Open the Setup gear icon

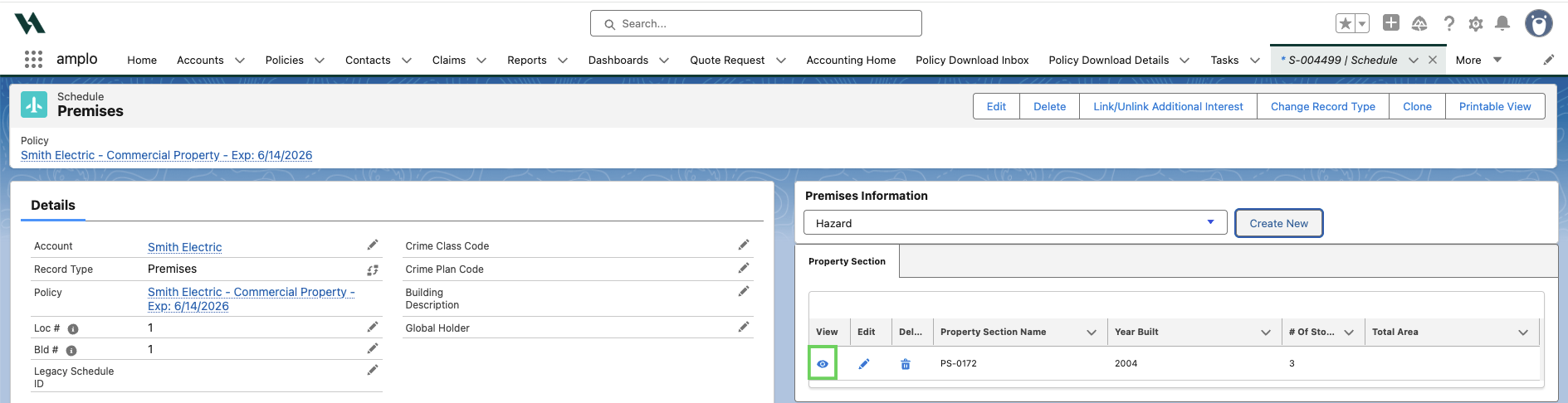1476,24
